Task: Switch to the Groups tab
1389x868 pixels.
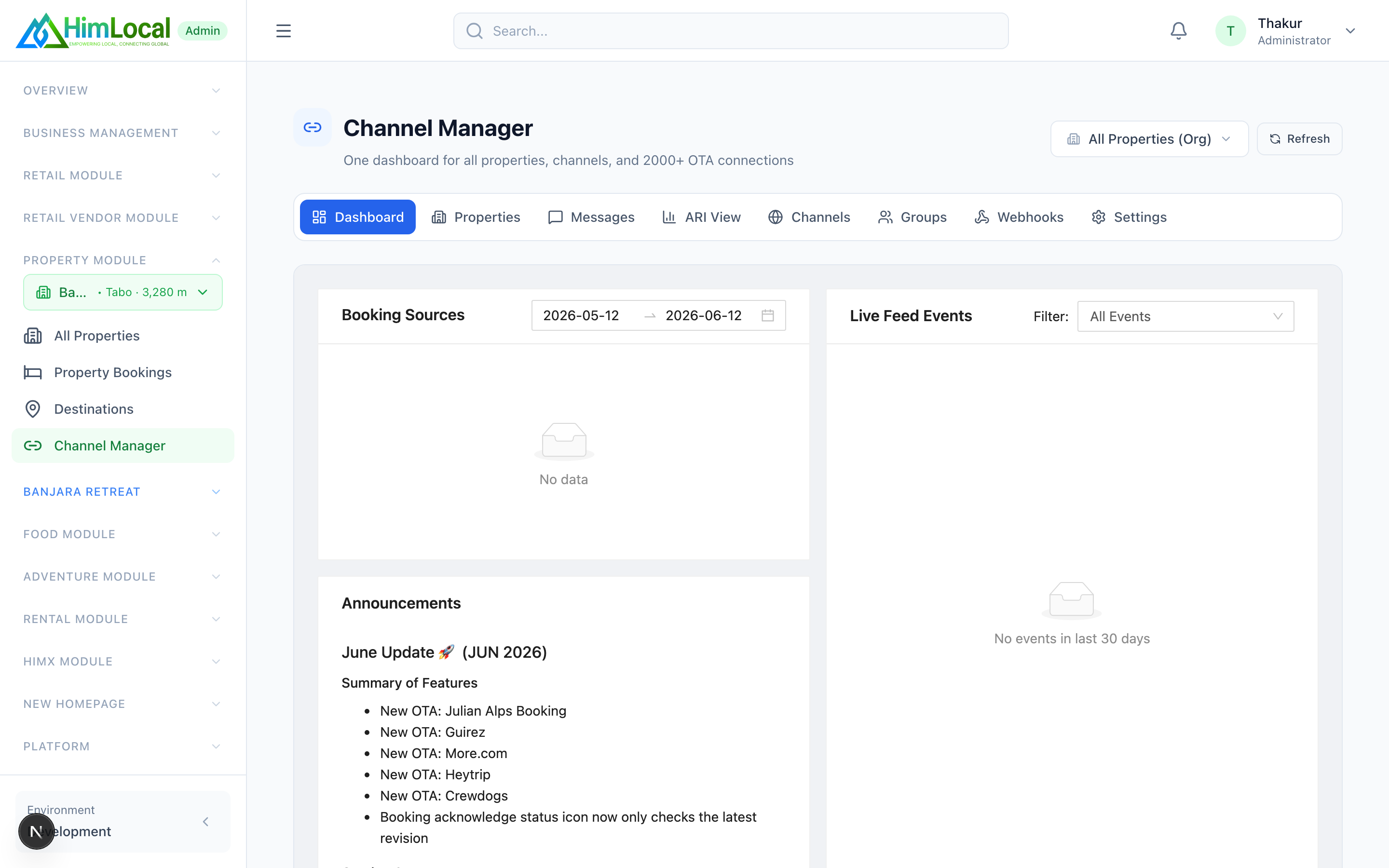Action: click(x=912, y=217)
